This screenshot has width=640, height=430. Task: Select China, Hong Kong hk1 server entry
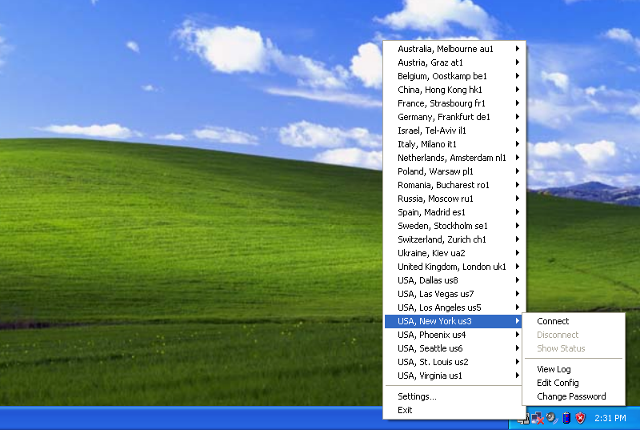point(454,89)
